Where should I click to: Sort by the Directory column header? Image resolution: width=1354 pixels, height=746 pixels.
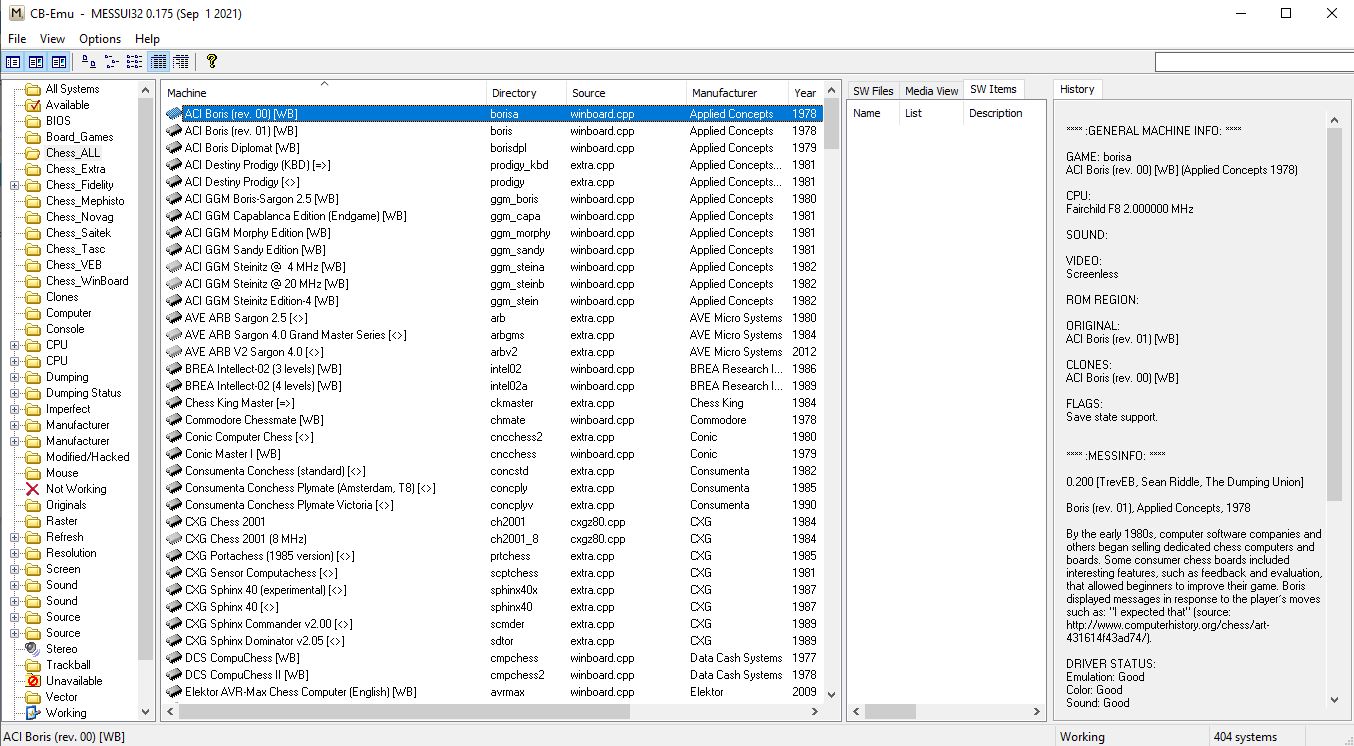point(527,93)
